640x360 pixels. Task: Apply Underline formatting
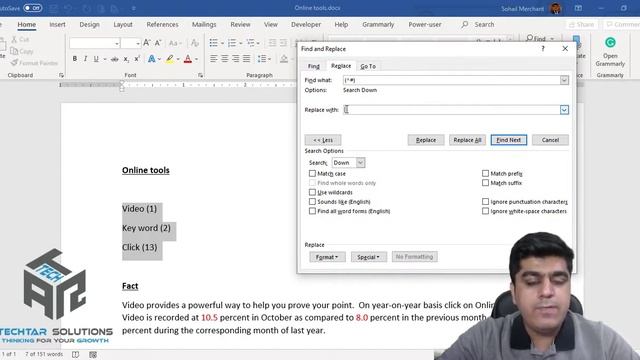click(x=96, y=59)
